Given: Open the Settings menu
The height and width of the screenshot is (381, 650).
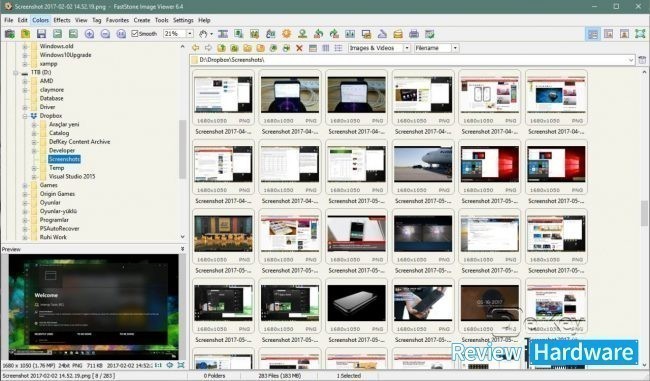Looking at the screenshot, I should point(183,20).
